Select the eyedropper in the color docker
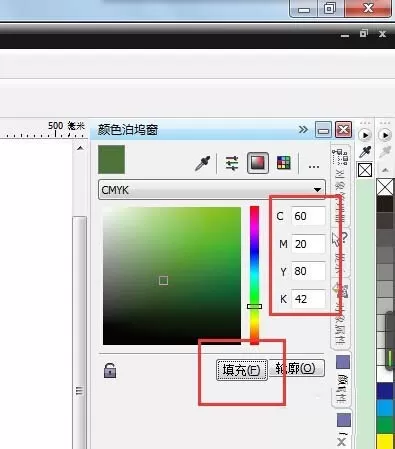 click(203, 163)
